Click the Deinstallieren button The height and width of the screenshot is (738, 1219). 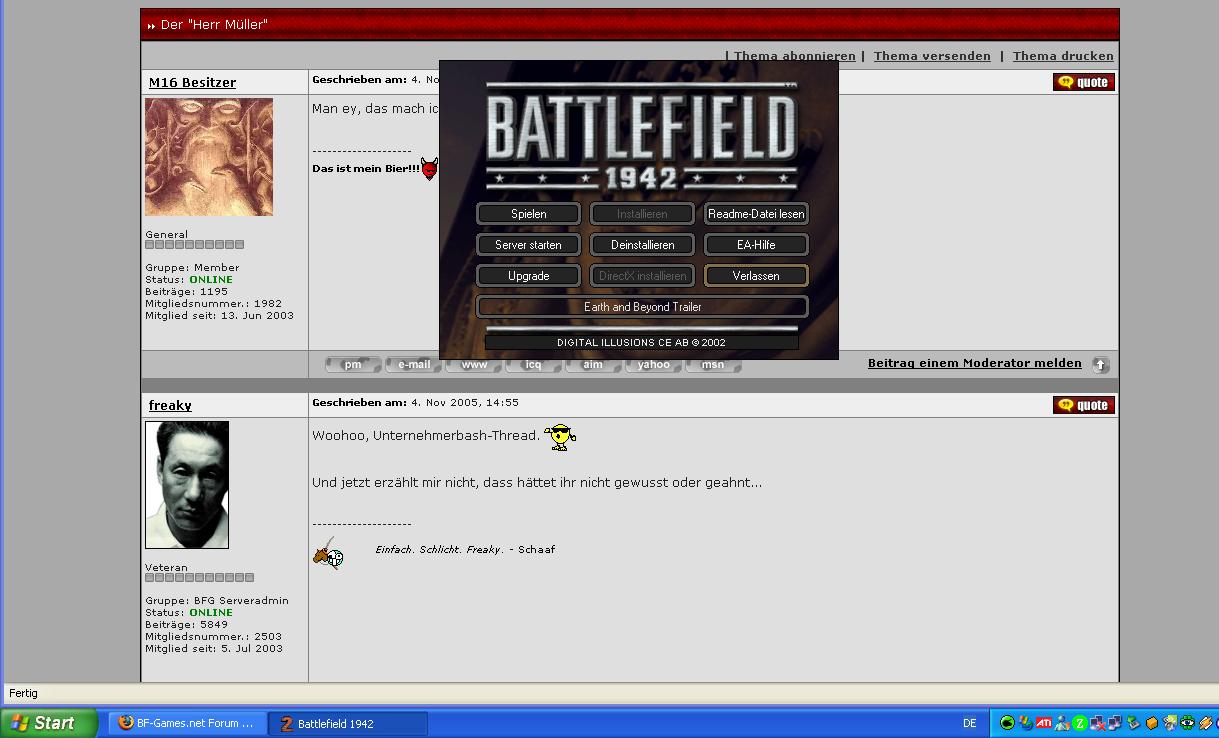tap(642, 245)
